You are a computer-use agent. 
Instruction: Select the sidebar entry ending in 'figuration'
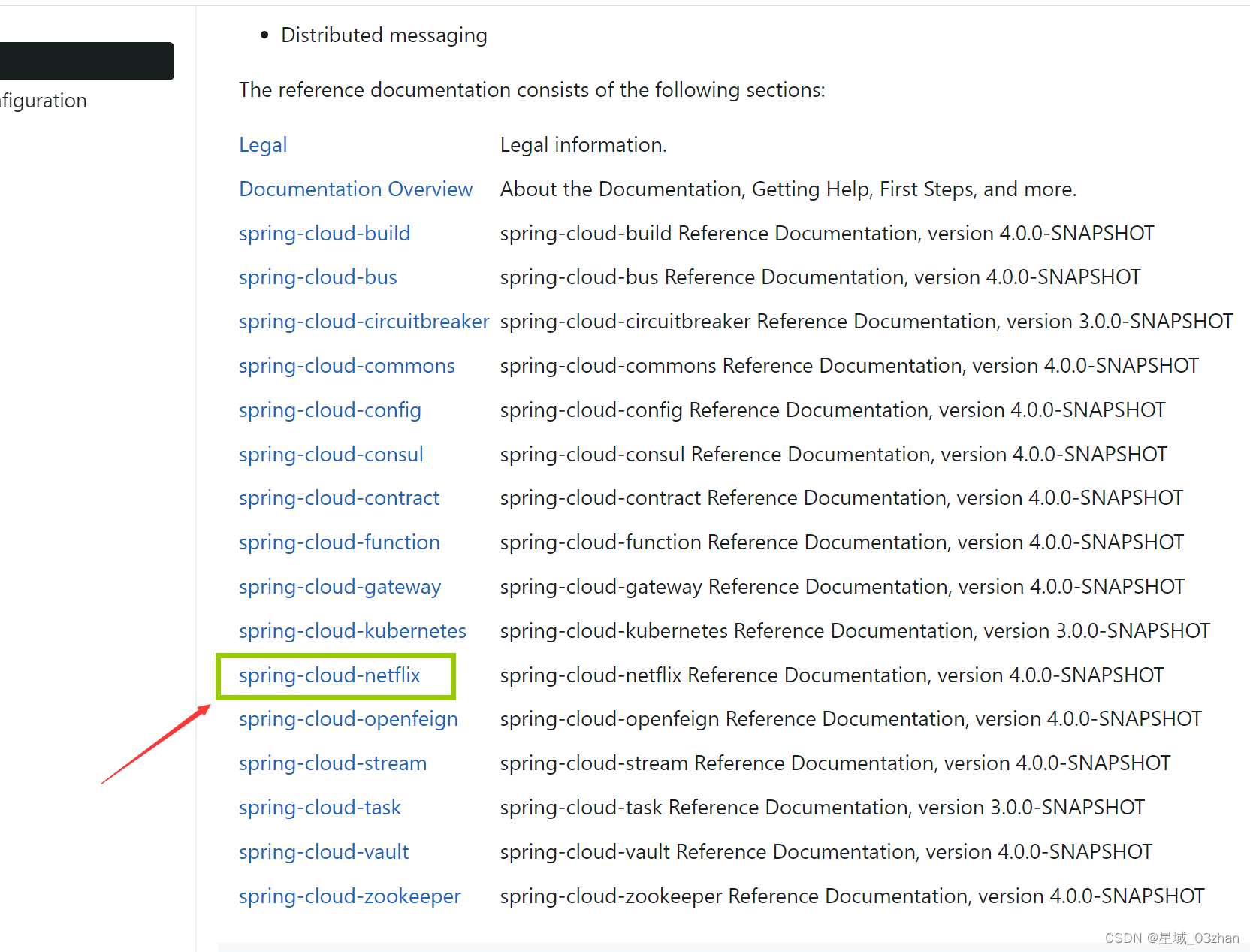tap(44, 101)
